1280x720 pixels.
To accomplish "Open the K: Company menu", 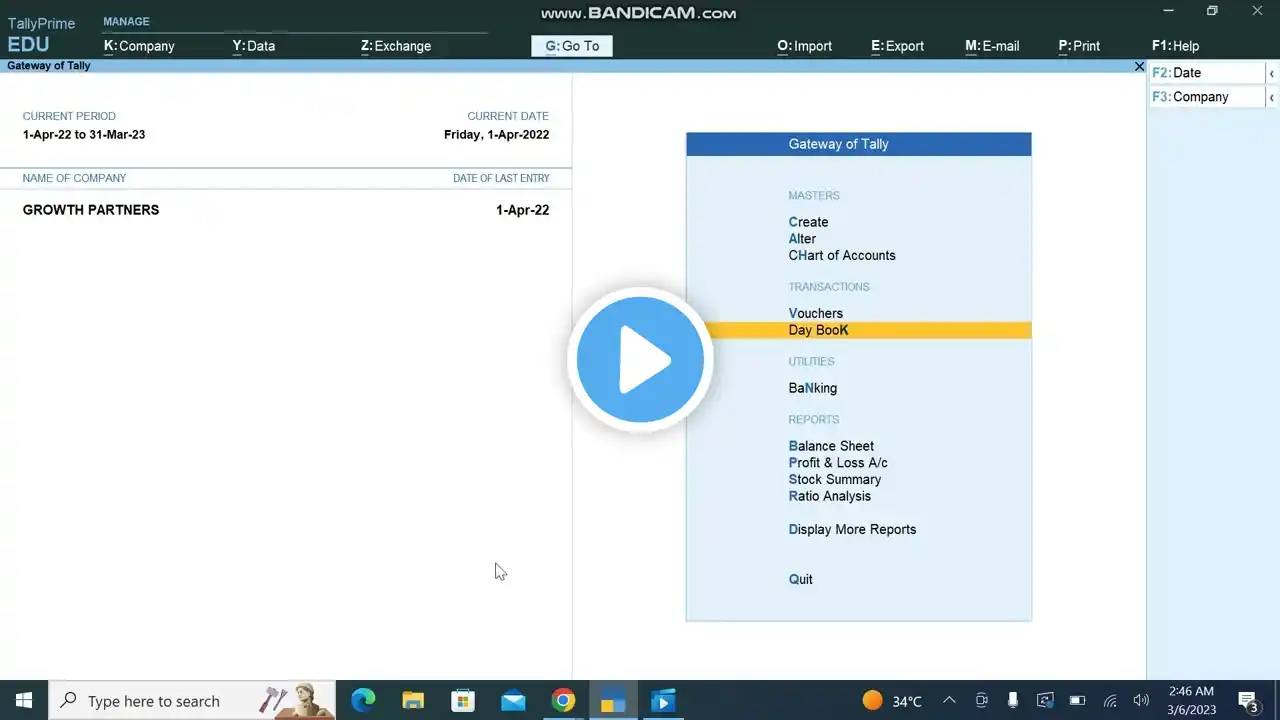I will coord(139,46).
